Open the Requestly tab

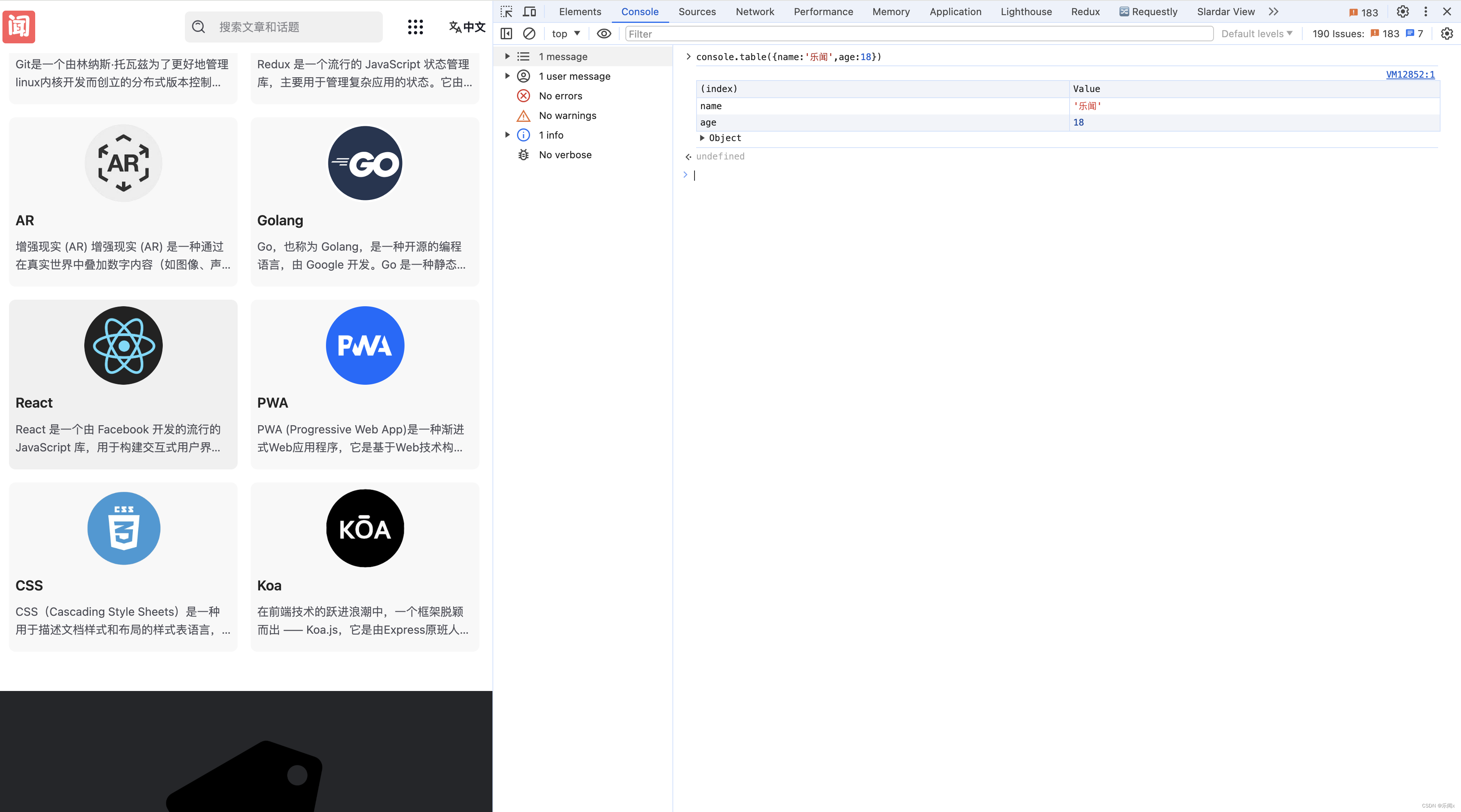1149,11
